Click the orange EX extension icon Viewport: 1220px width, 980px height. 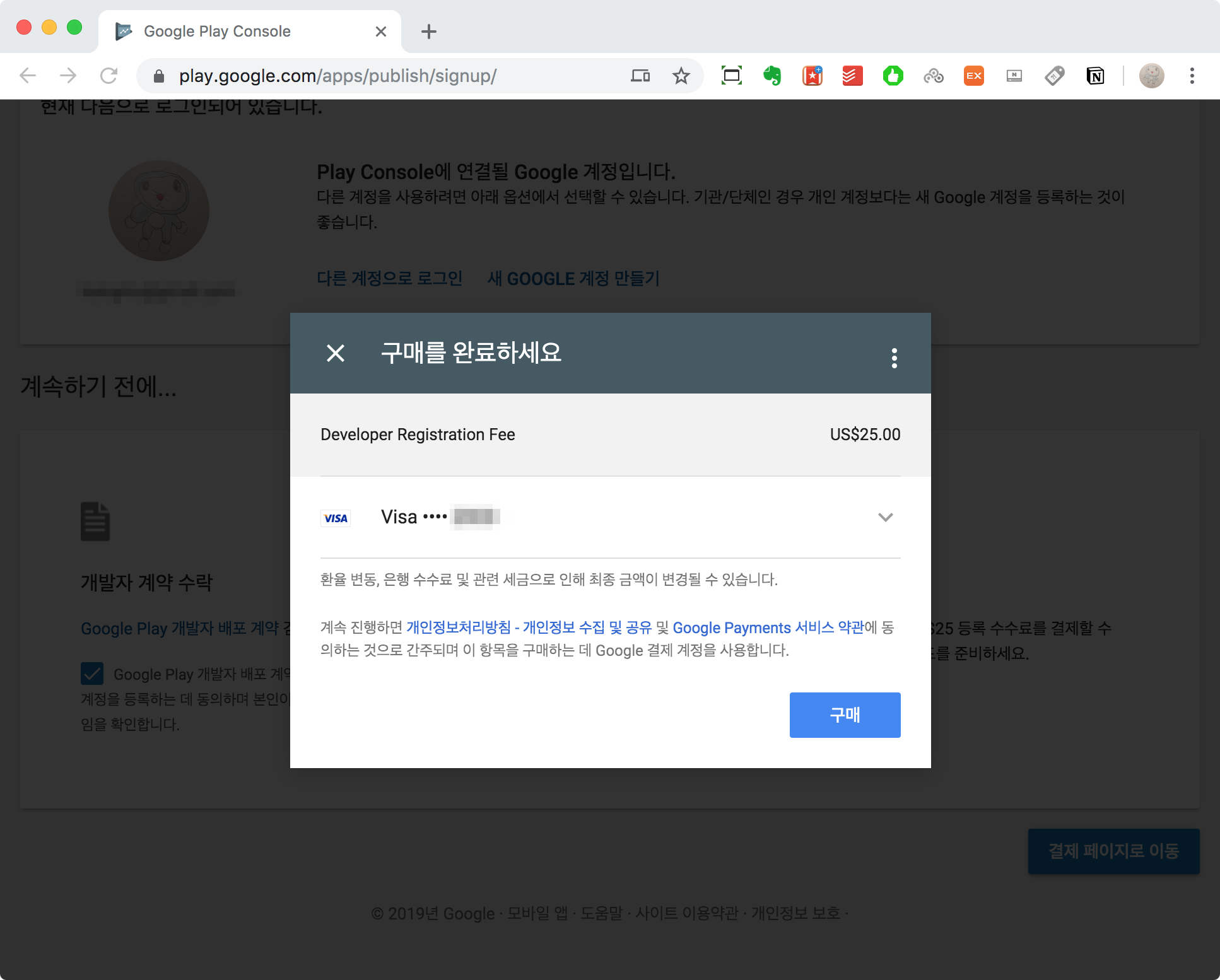pyautogui.click(x=973, y=76)
